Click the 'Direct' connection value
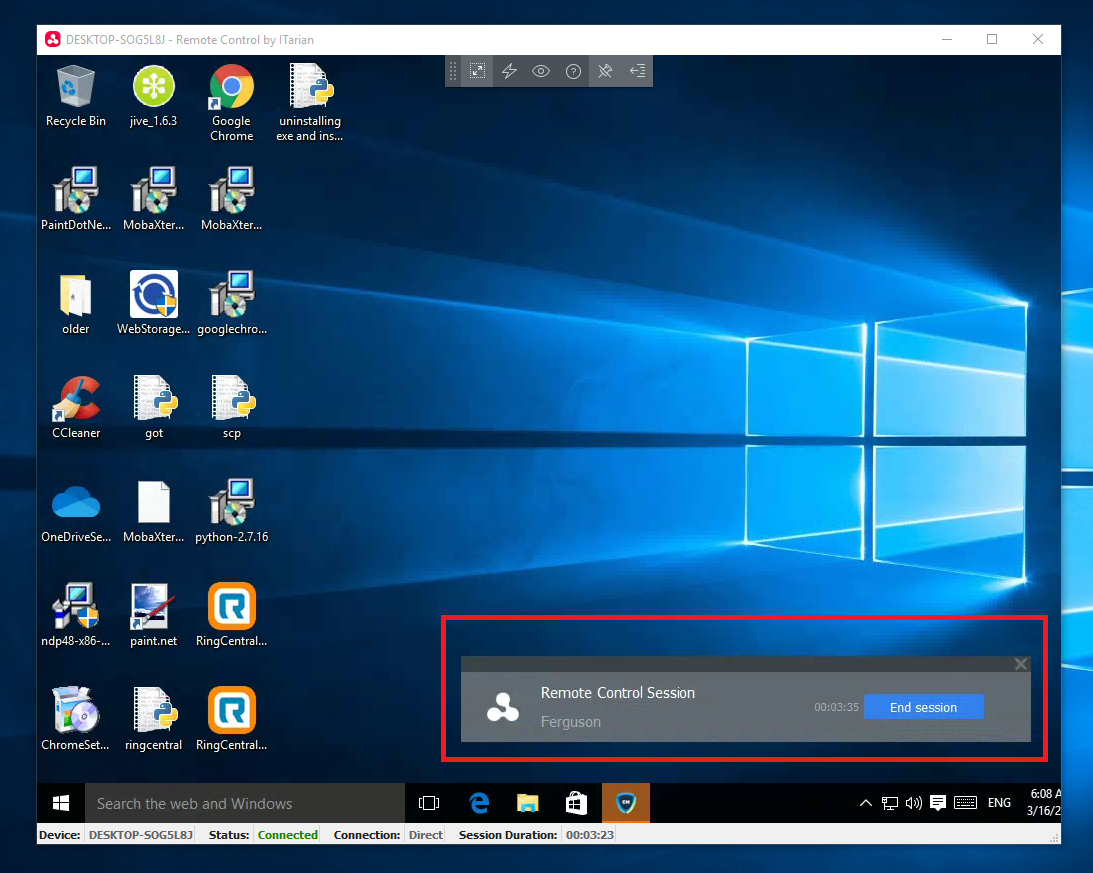The height and width of the screenshot is (873, 1093). point(426,835)
